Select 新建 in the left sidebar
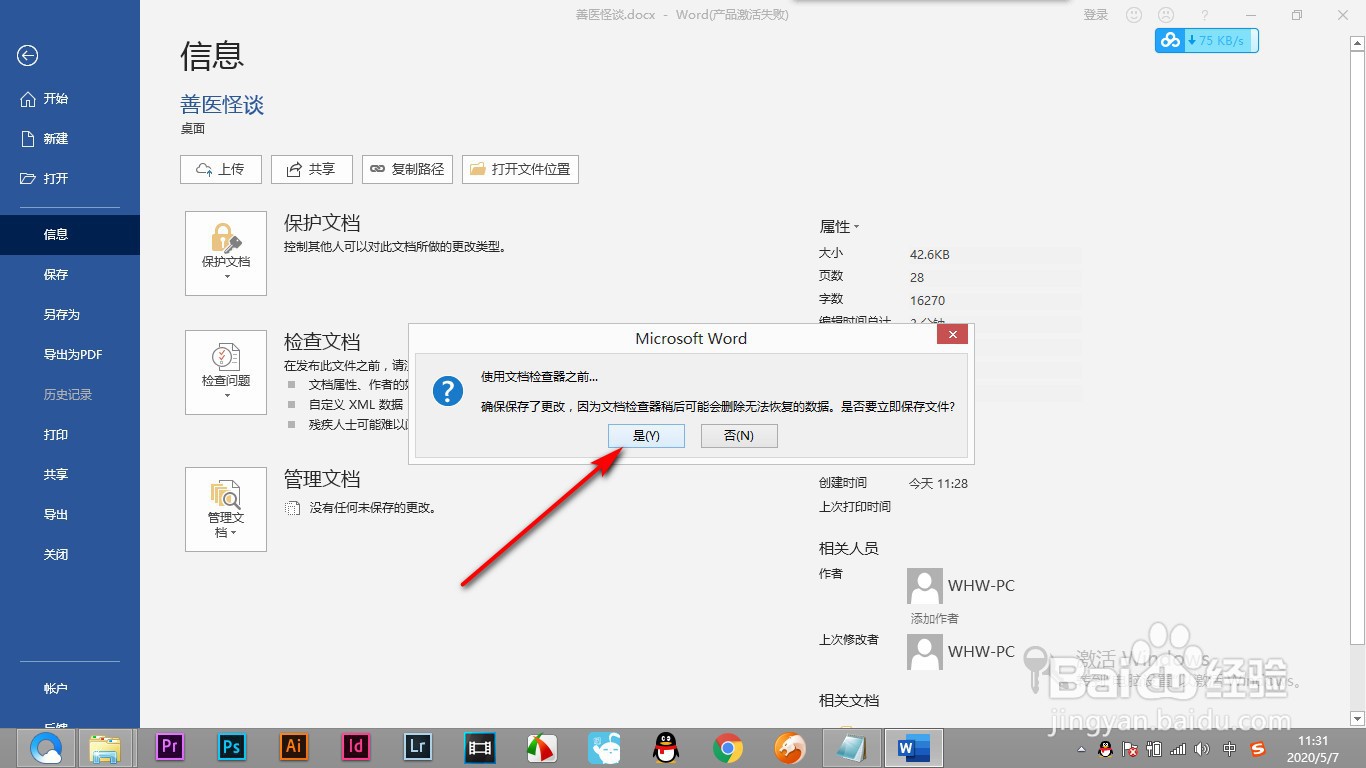 point(54,138)
